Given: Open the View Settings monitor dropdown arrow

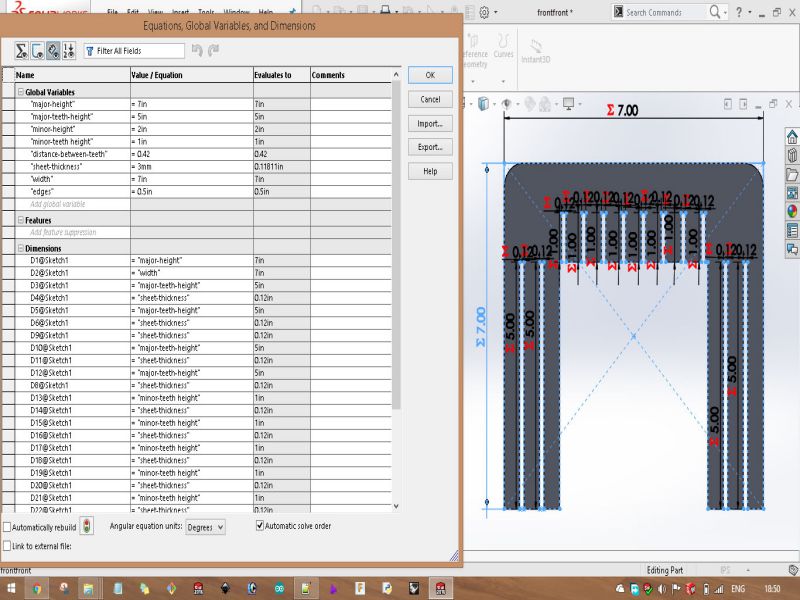Looking at the screenshot, I should tap(580, 105).
